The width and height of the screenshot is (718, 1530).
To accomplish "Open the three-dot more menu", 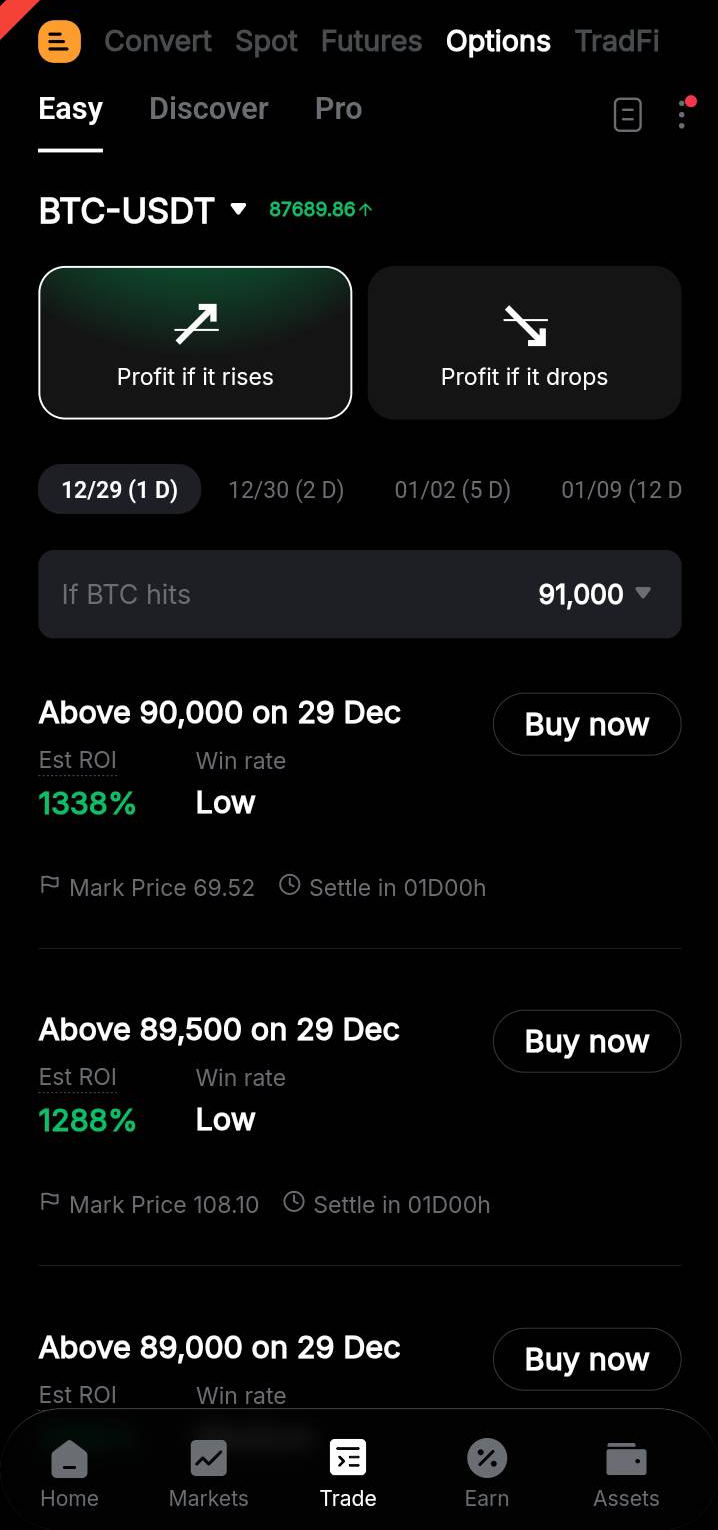I will (x=682, y=115).
